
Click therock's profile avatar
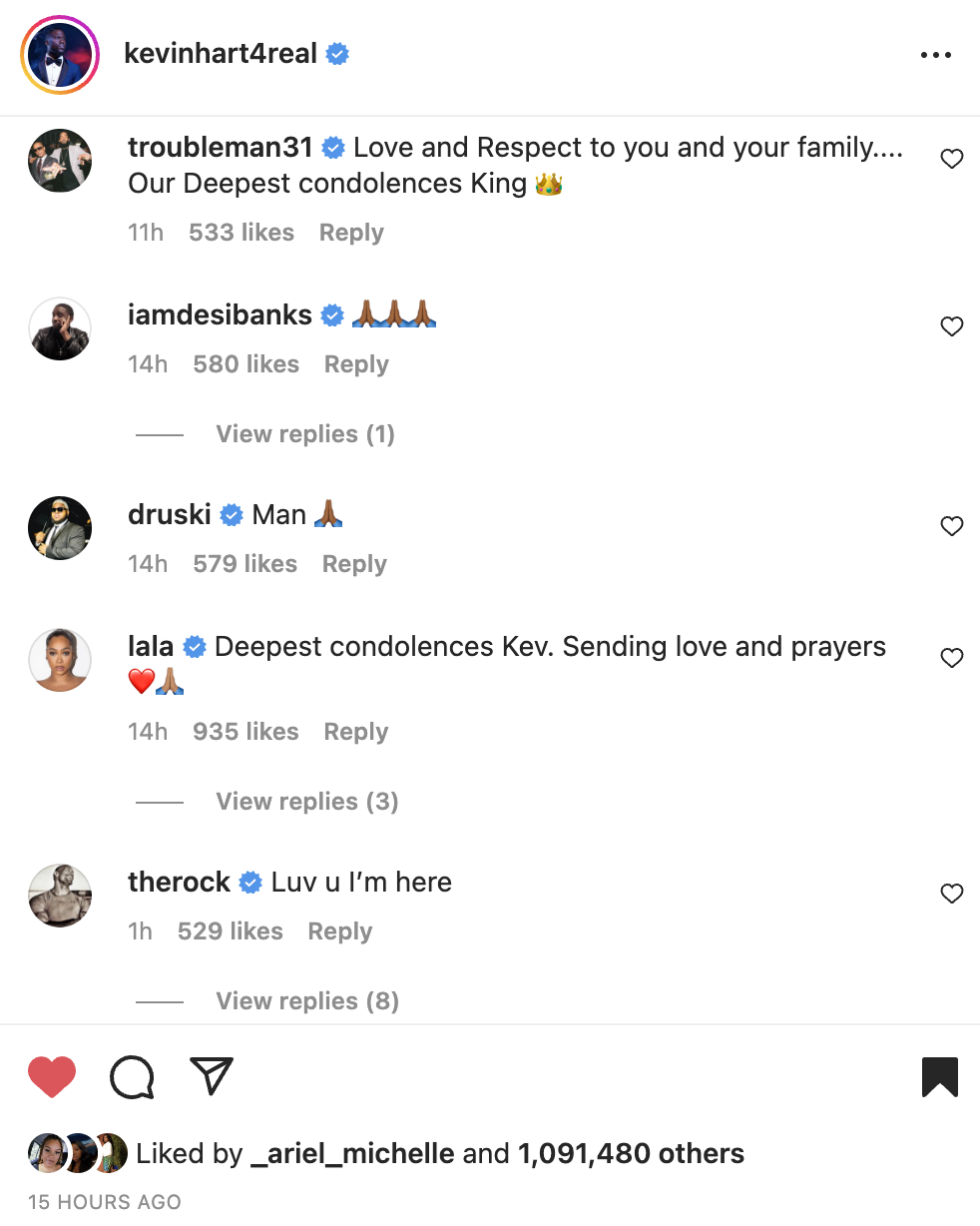(59, 896)
